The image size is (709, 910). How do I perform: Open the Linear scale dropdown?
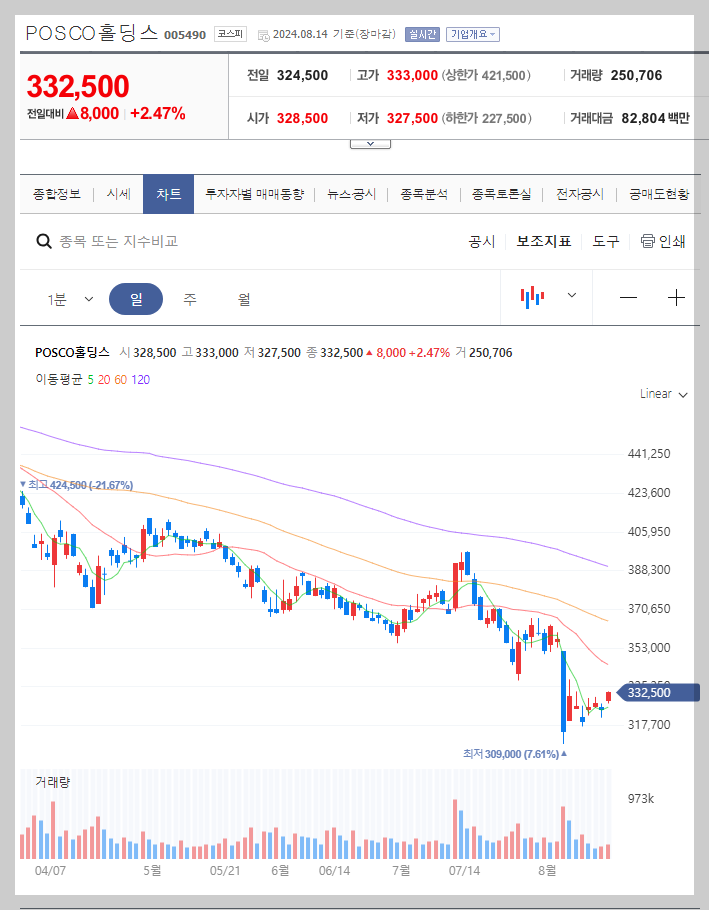(x=661, y=394)
